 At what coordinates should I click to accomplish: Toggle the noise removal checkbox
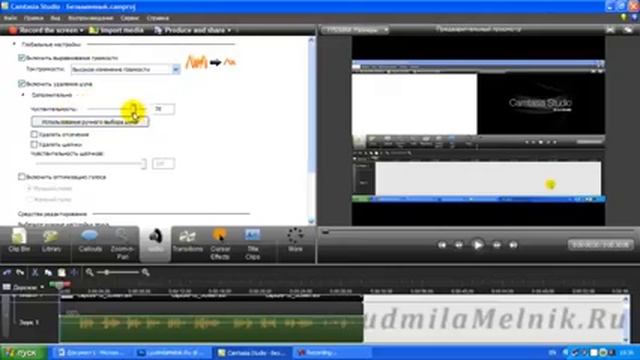[x=22, y=84]
